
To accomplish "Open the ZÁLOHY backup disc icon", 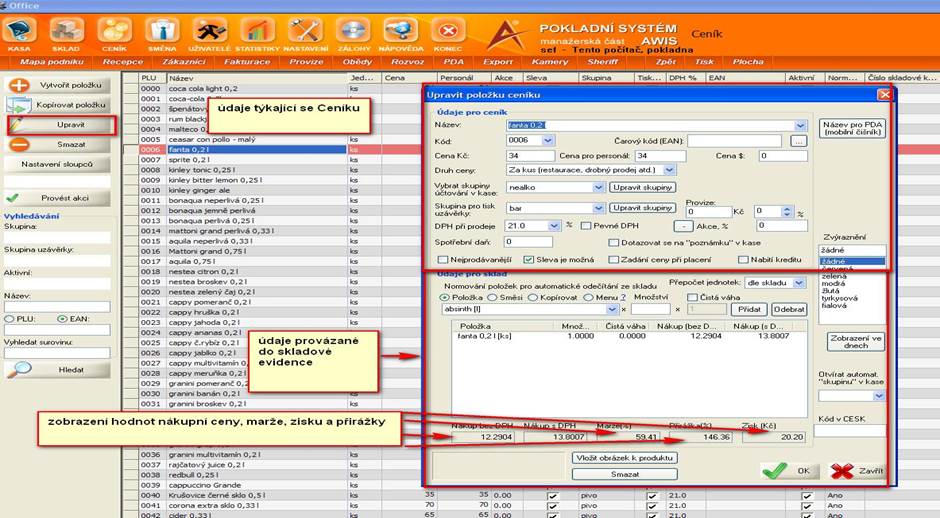I will [x=353, y=30].
